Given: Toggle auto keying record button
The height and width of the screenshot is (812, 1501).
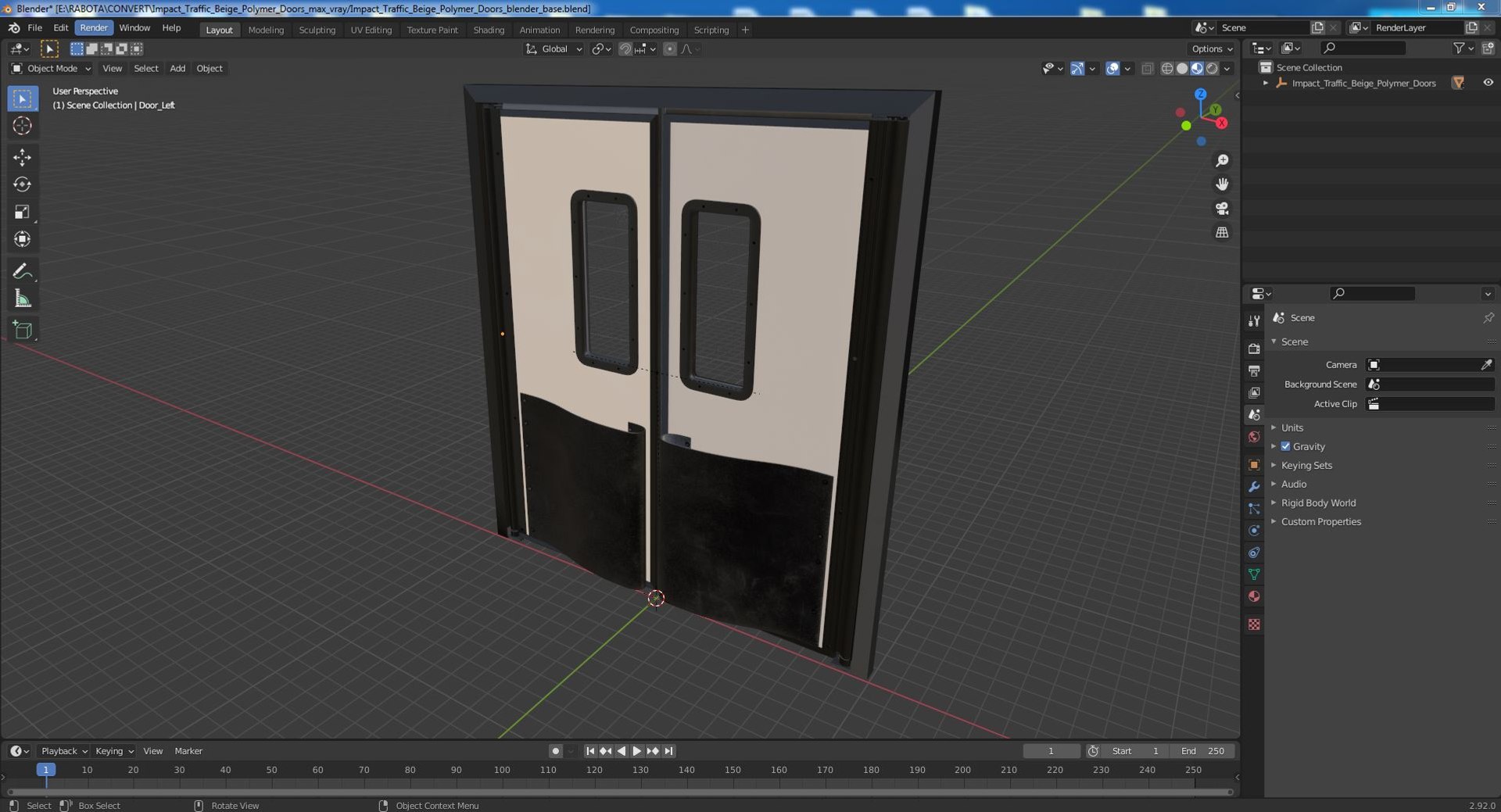Looking at the screenshot, I should pyautogui.click(x=555, y=751).
